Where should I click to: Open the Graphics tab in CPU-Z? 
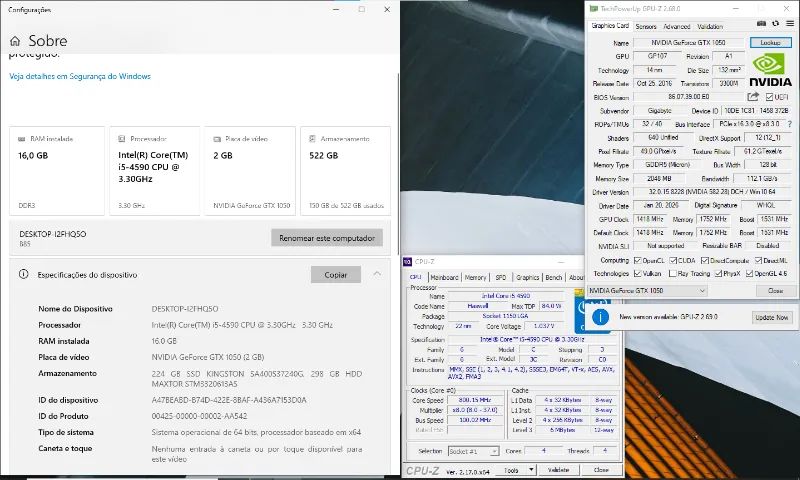[x=528, y=277]
